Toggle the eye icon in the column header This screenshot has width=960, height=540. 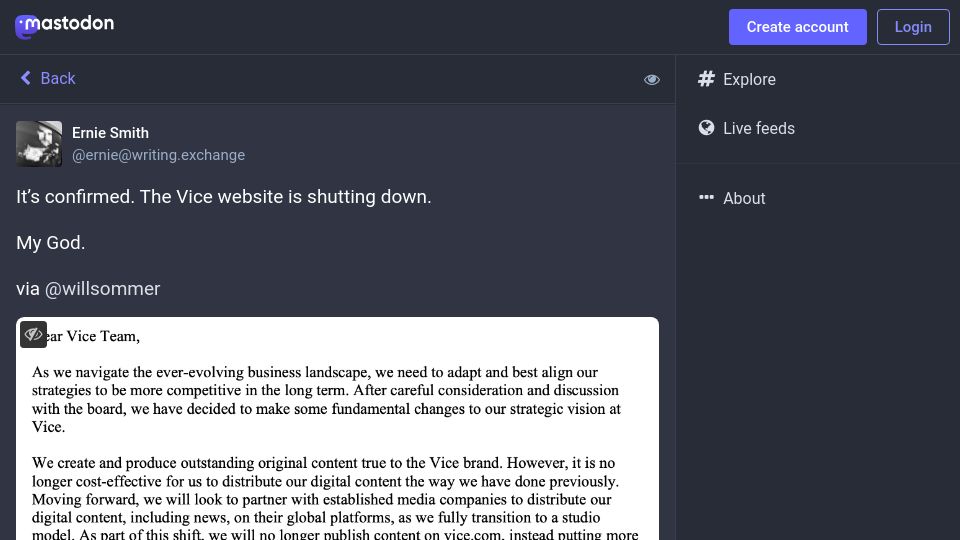pos(651,80)
